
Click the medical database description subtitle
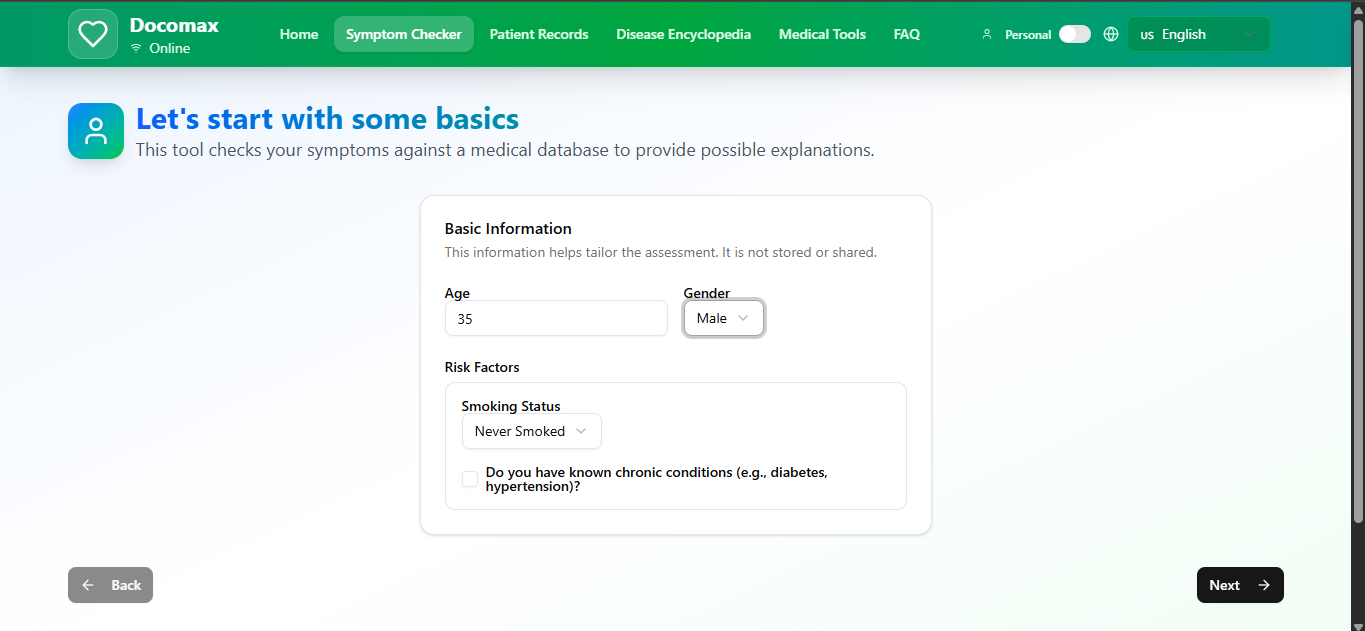505,150
